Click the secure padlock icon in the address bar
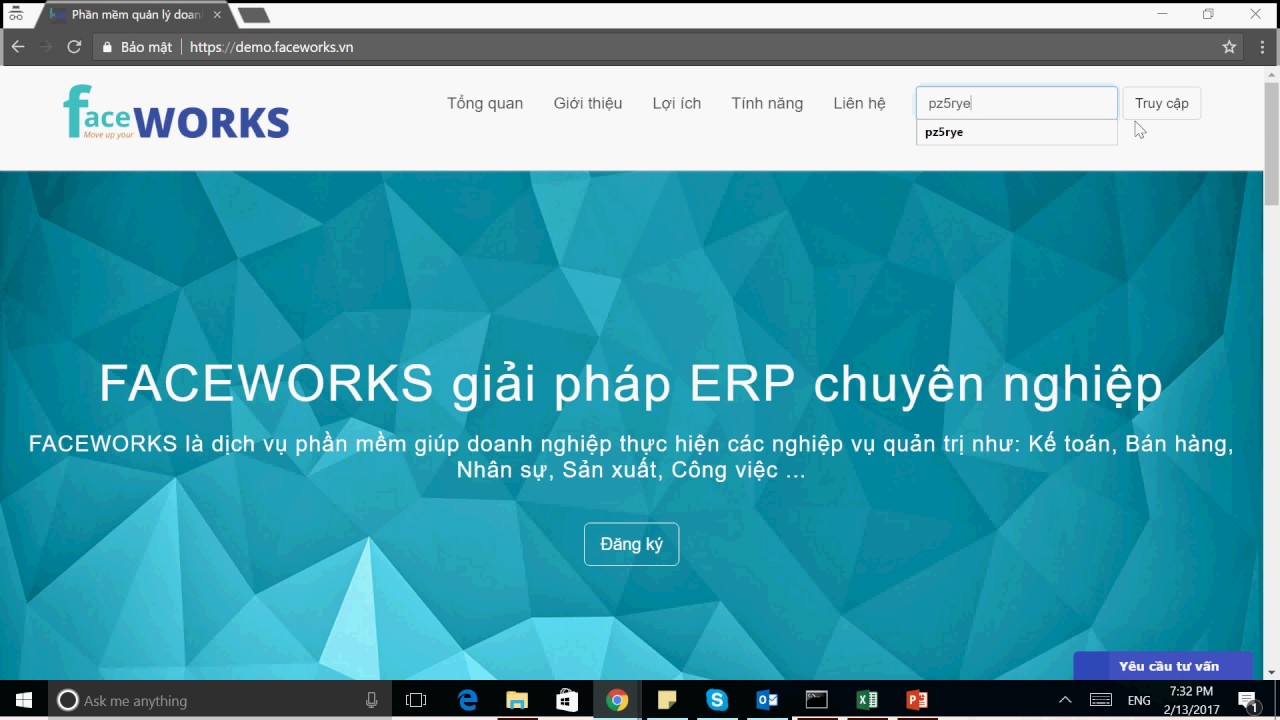 click(107, 47)
